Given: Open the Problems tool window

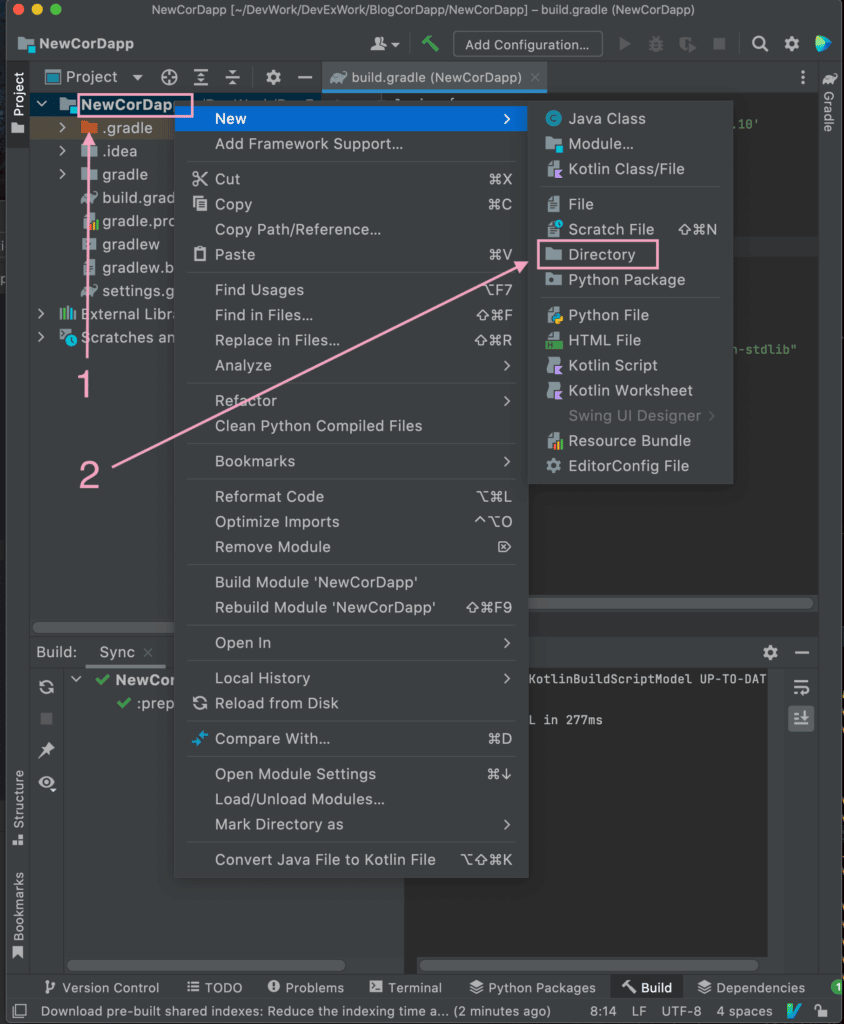Looking at the screenshot, I should pos(306,987).
